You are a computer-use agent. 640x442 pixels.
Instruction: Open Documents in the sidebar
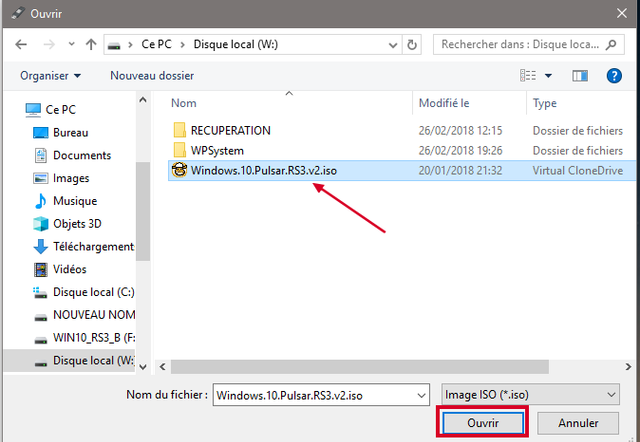coord(82,155)
